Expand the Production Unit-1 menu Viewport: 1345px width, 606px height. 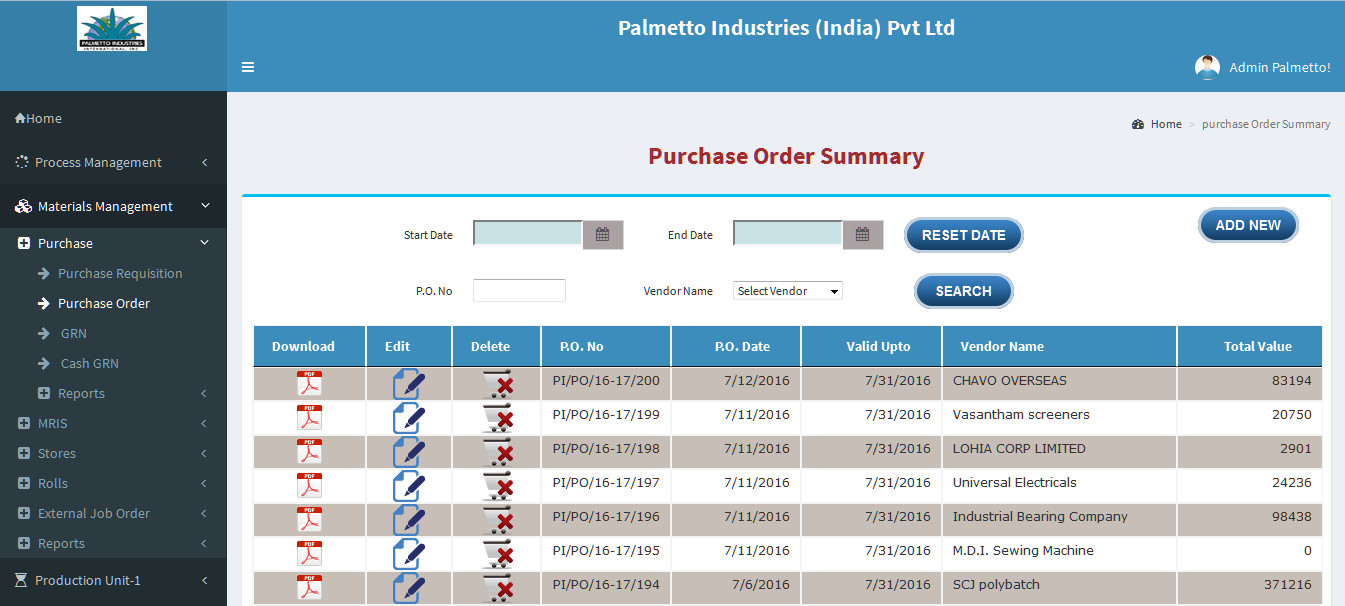click(113, 580)
